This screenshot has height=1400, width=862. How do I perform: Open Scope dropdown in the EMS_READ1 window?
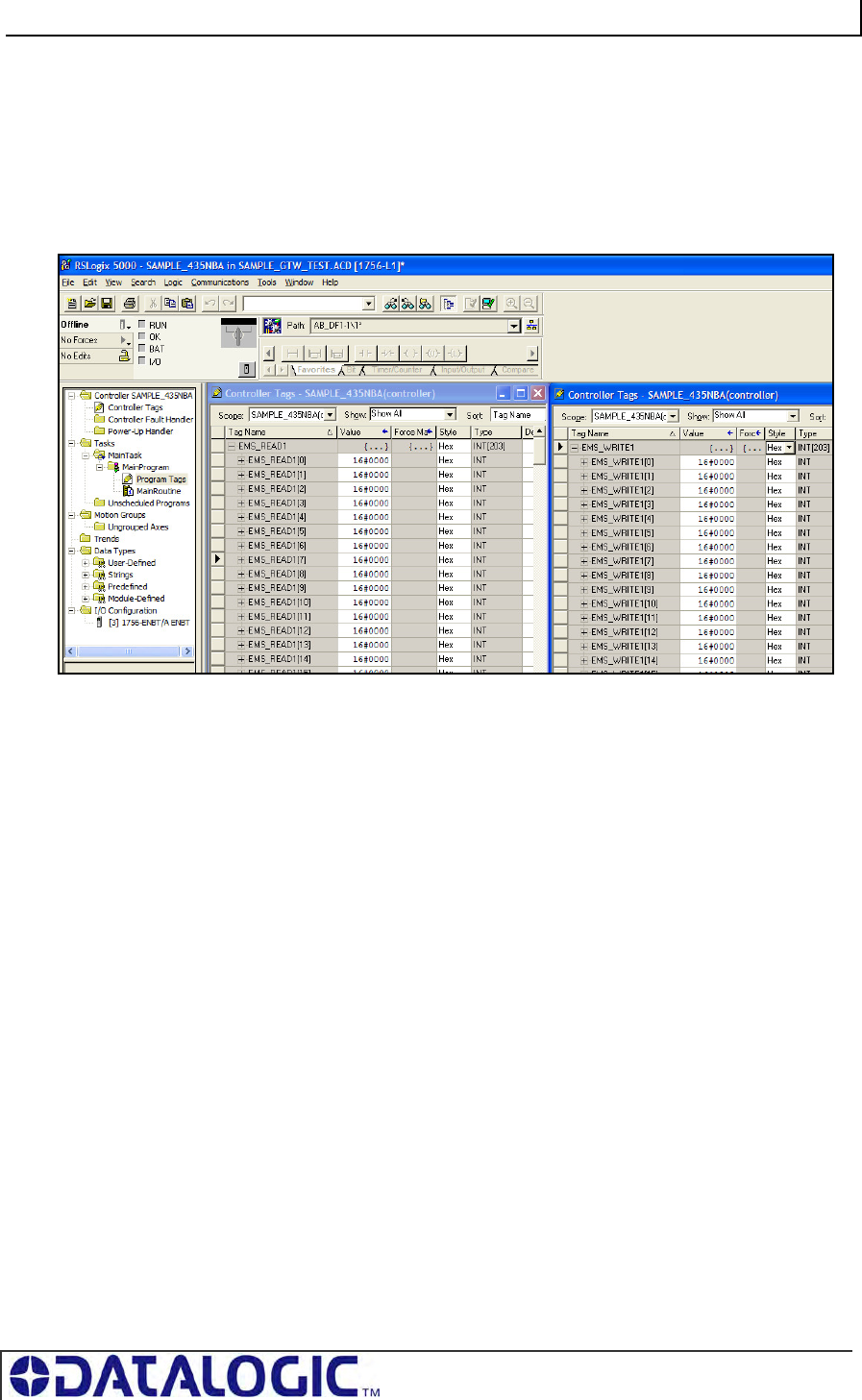point(330,414)
